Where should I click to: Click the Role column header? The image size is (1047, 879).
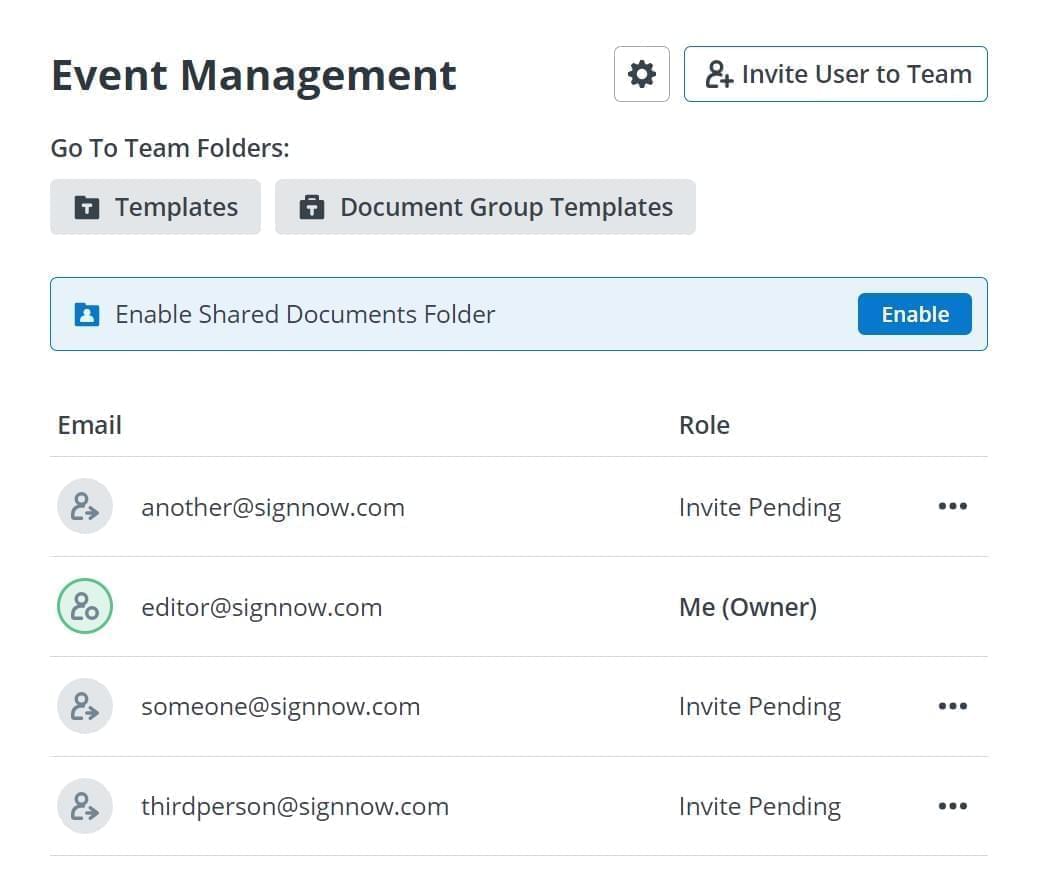click(704, 425)
